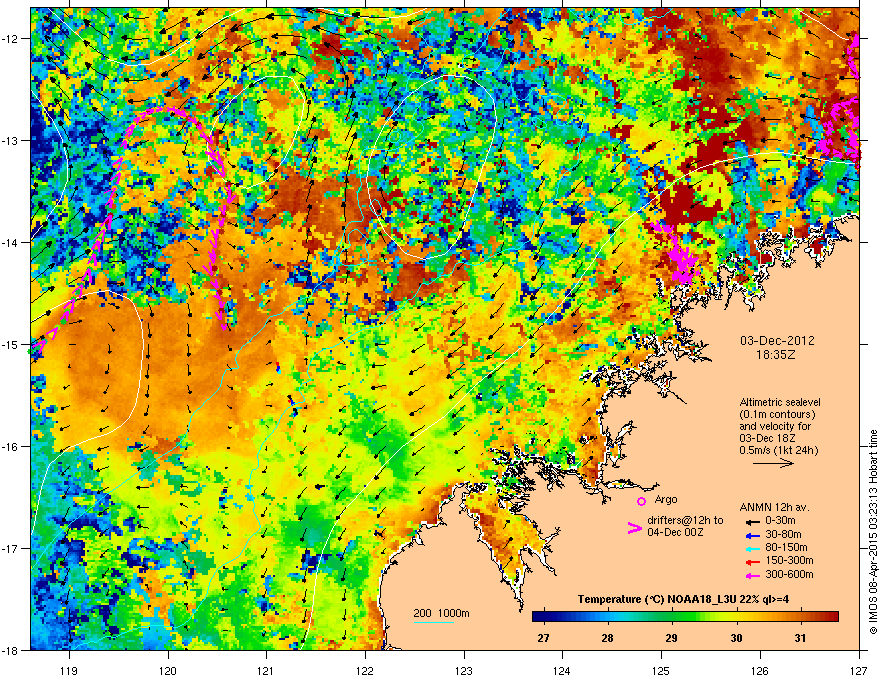Click the latitude axis label -17
Screen dimensions: 880x680
tap(11, 548)
